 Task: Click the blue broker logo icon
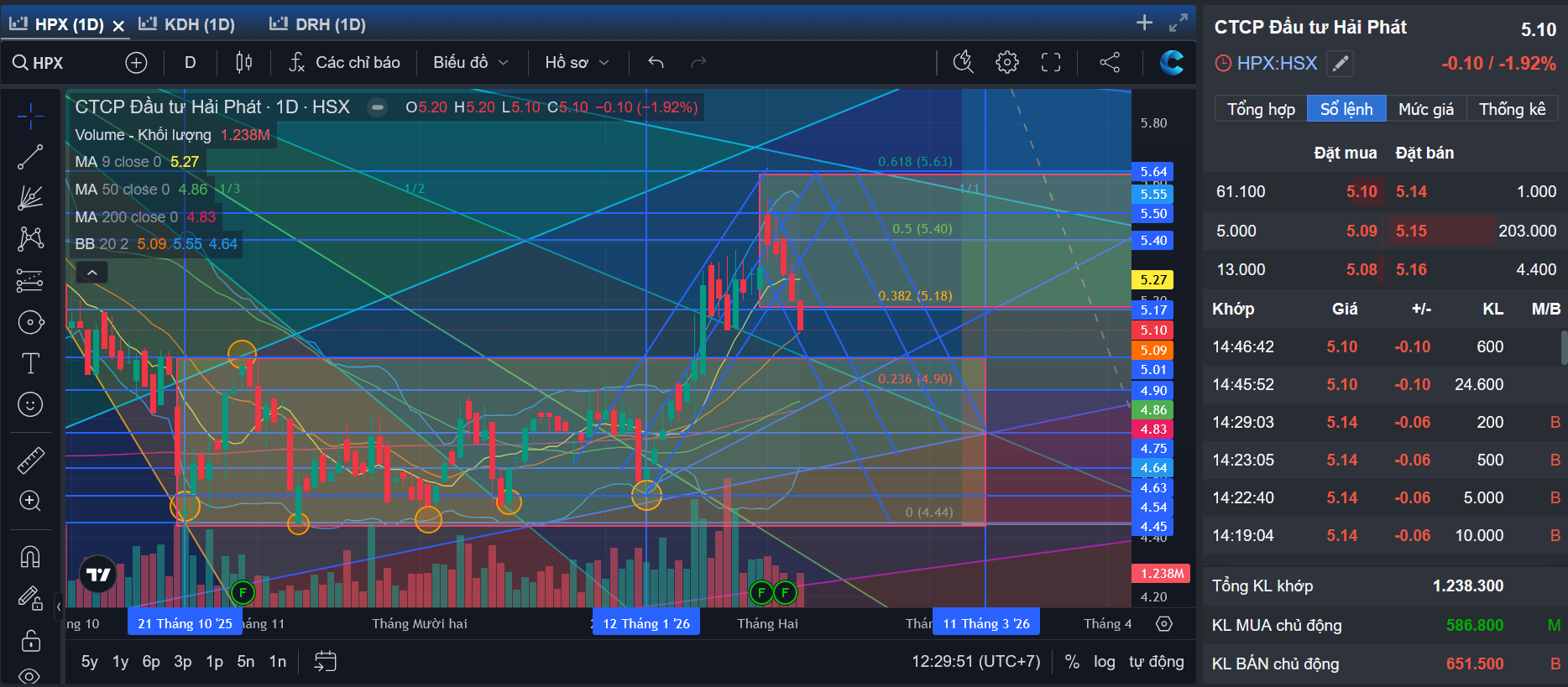pos(1172,62)
